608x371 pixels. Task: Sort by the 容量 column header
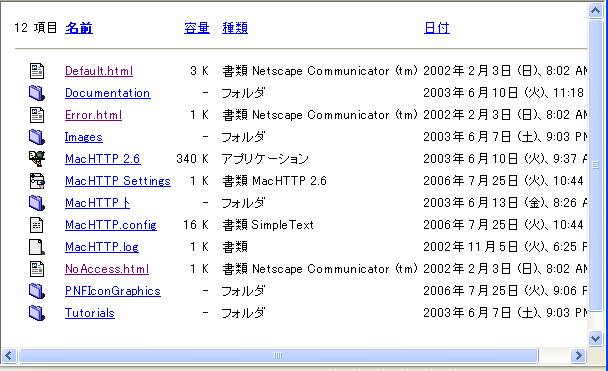tap(197, 28)
